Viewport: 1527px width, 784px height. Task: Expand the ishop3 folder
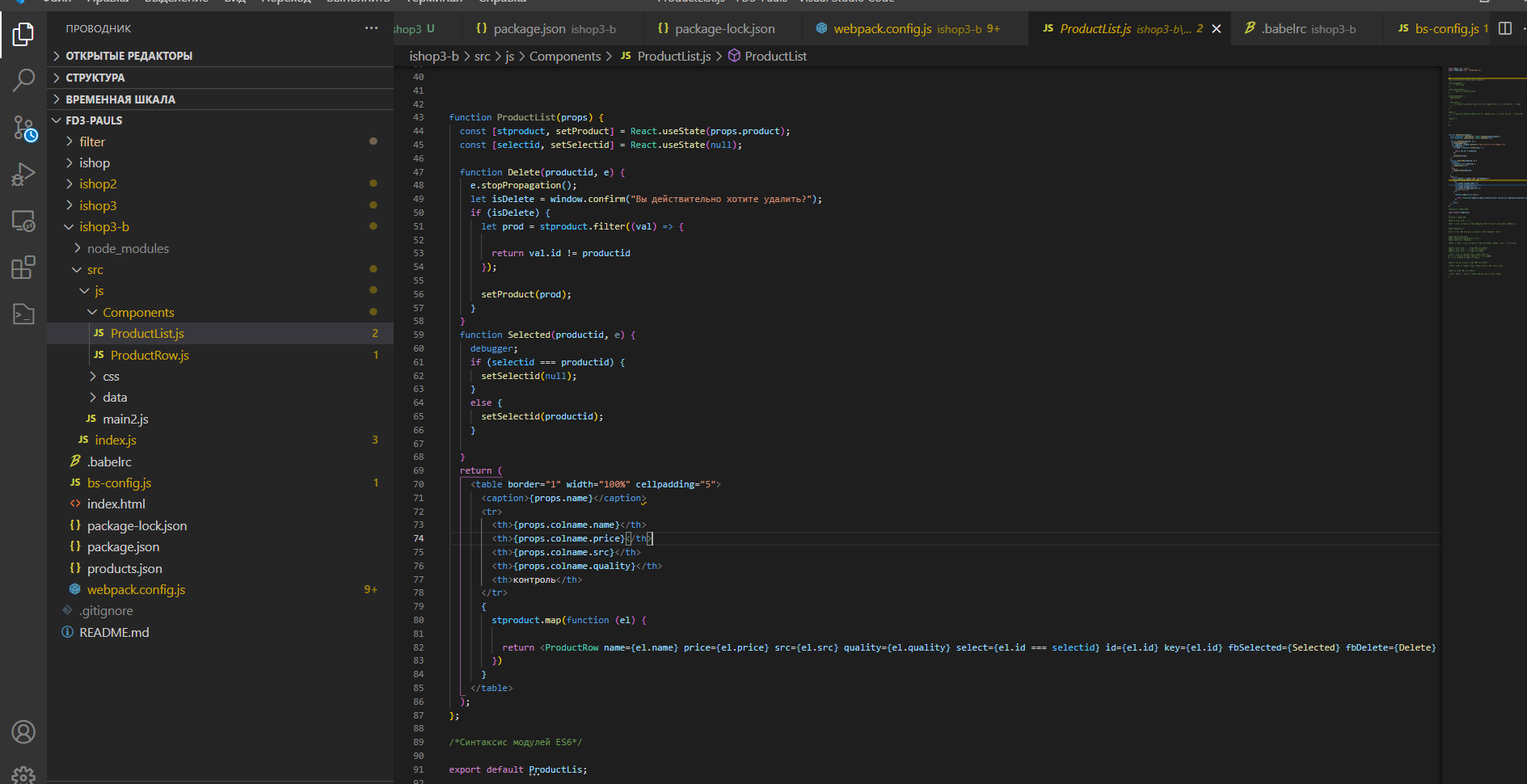[x=70, y=205]
